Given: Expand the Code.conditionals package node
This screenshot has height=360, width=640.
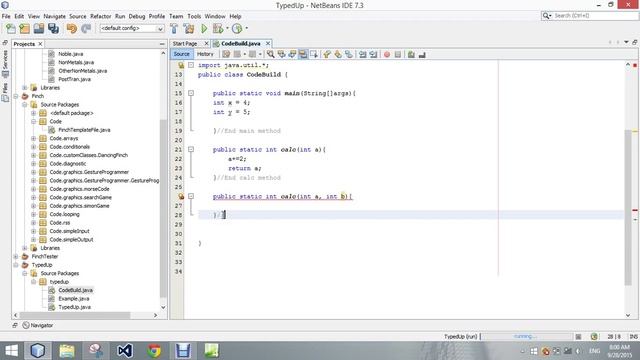Looking at the screenshot, I should click(x=34, y=147).
